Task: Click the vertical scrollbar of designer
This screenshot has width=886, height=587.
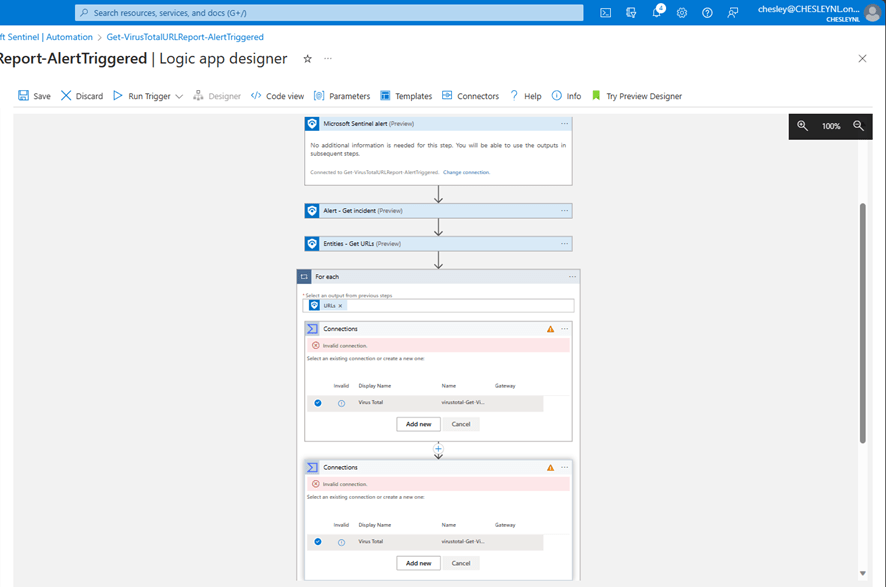Action: pos(863,320)
